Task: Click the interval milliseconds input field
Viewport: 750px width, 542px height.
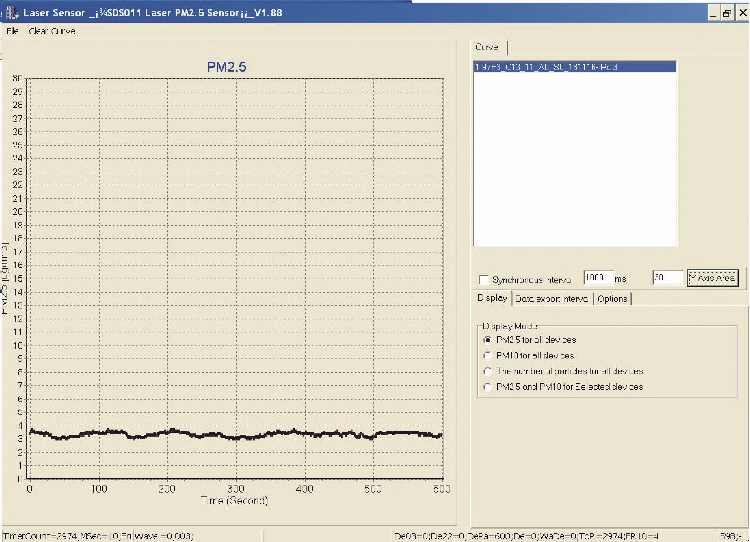Action: [x=597, y=277]
